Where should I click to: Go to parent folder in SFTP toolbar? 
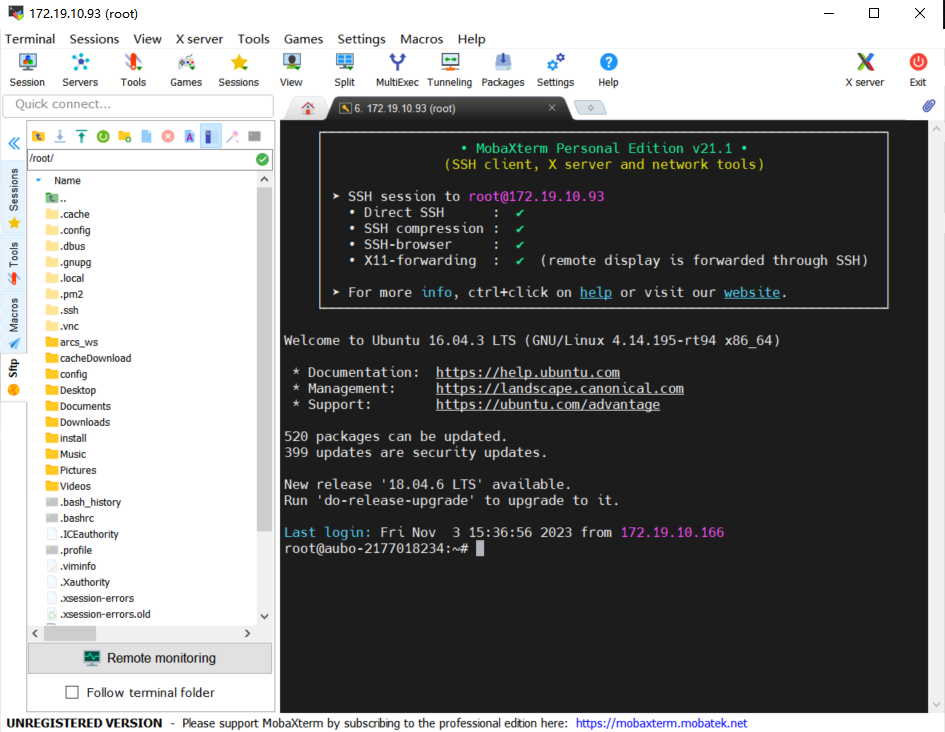39,136
